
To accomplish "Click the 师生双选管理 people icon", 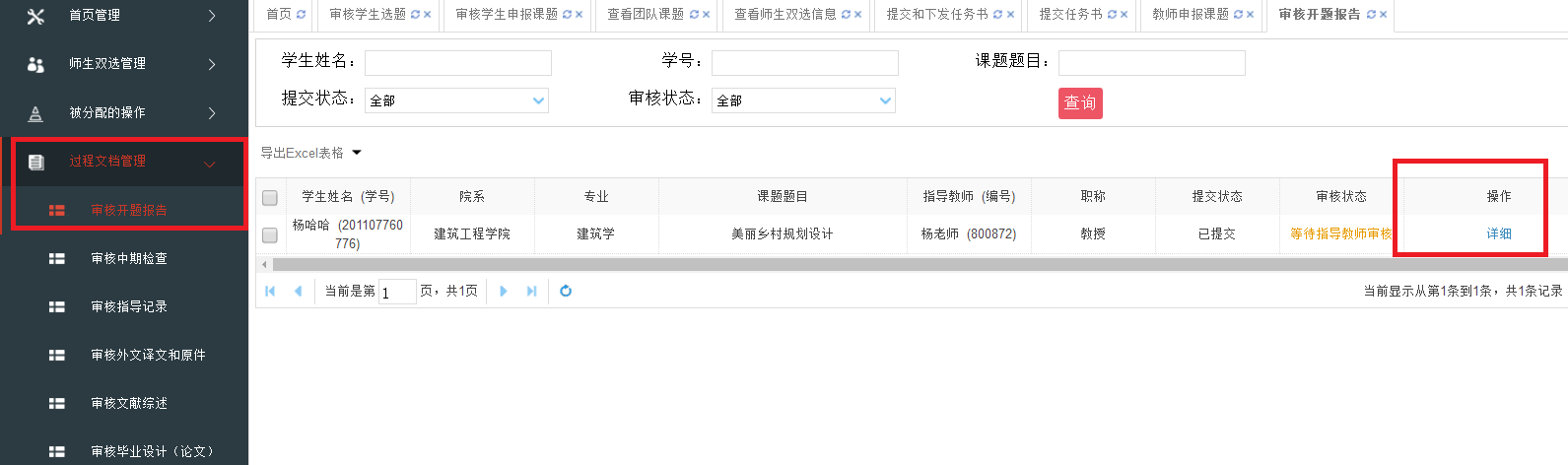I will point(35,64).
